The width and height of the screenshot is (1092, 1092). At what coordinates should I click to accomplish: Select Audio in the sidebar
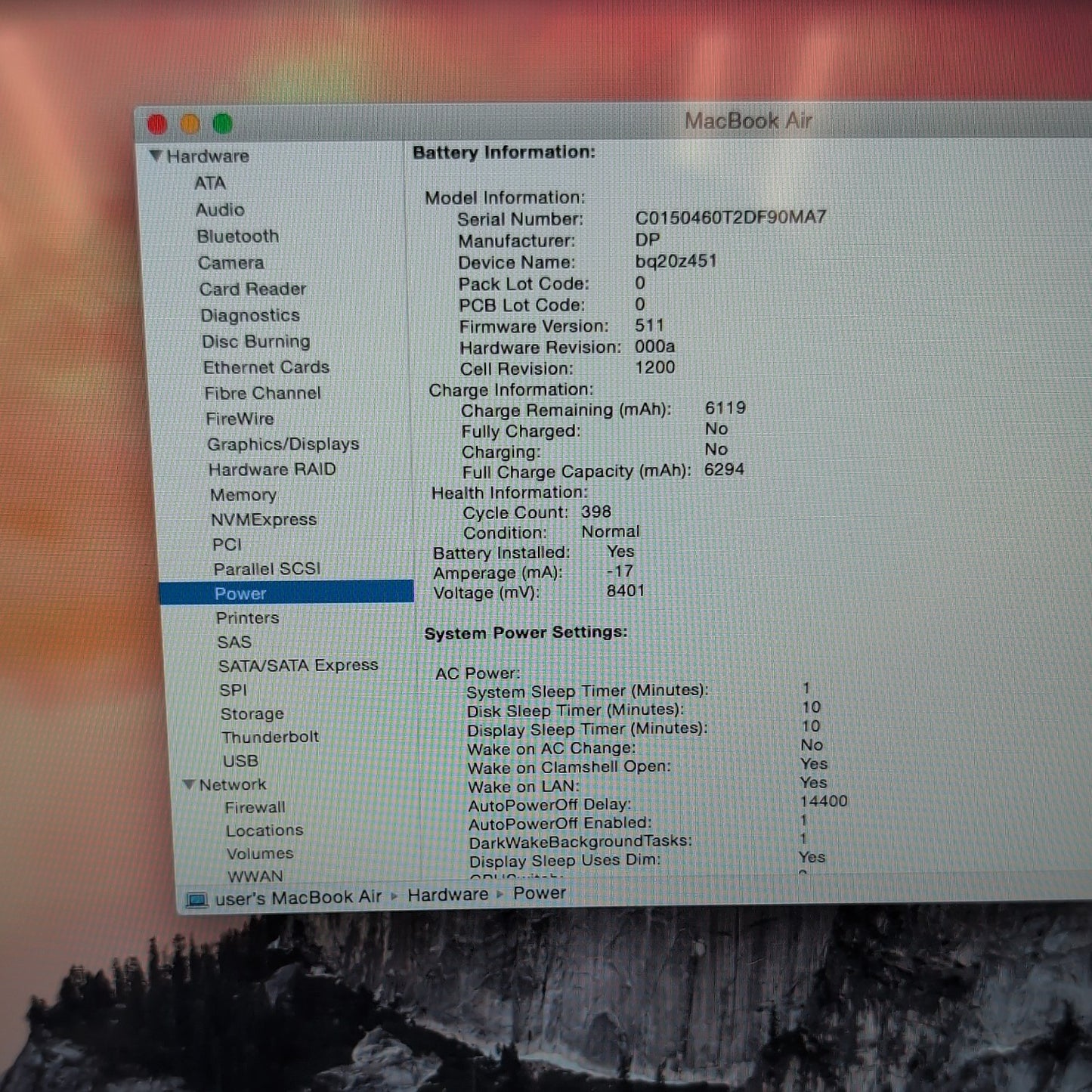tap(220, 210)
